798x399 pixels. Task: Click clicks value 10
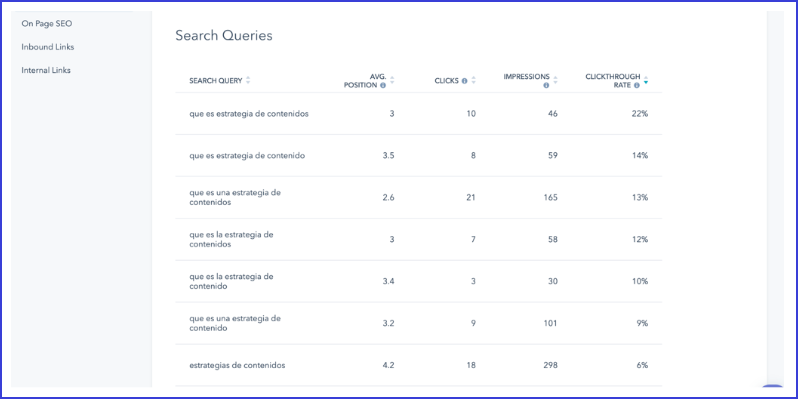(x=471, y=114)
